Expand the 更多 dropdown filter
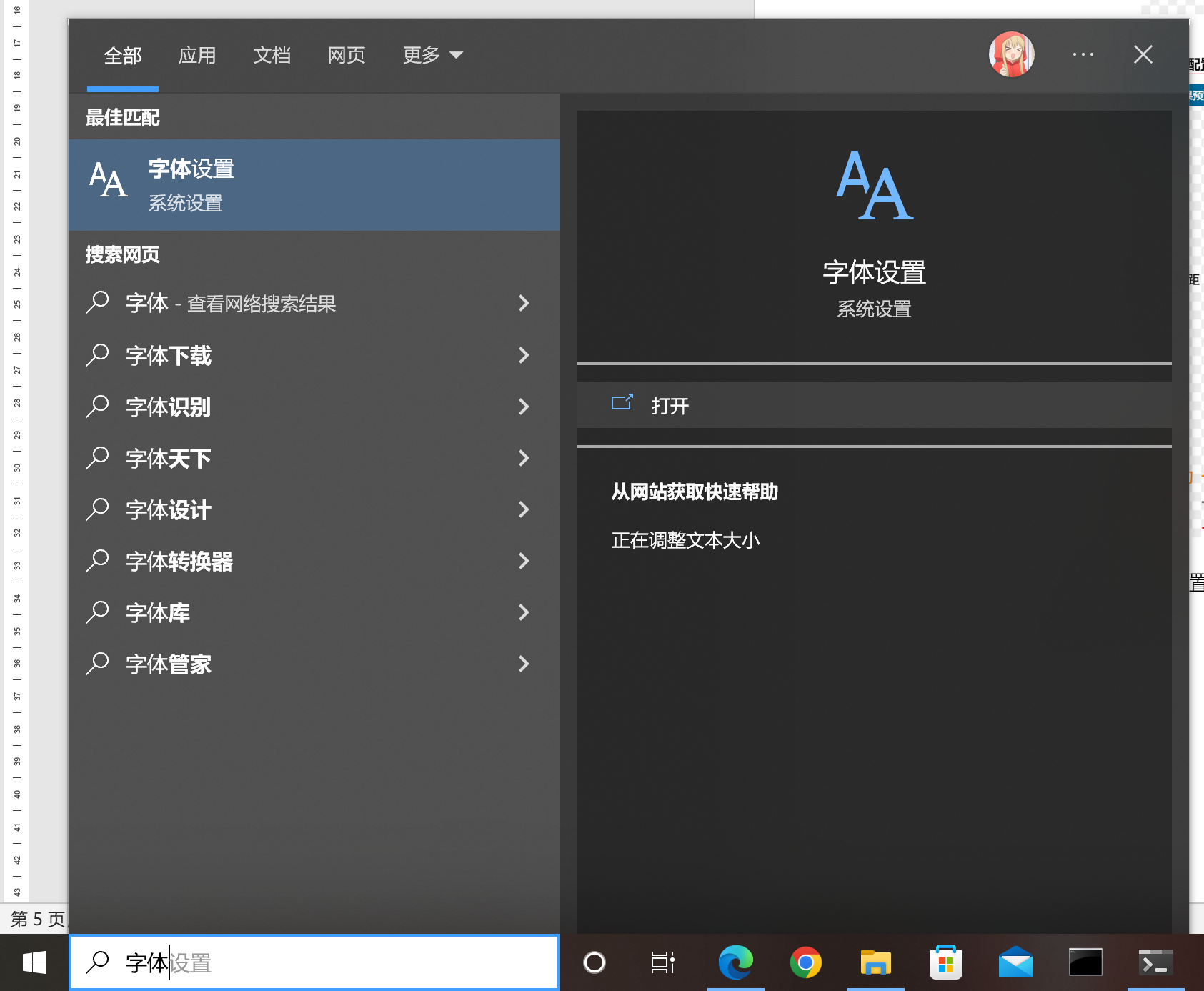 pos(432,55)
